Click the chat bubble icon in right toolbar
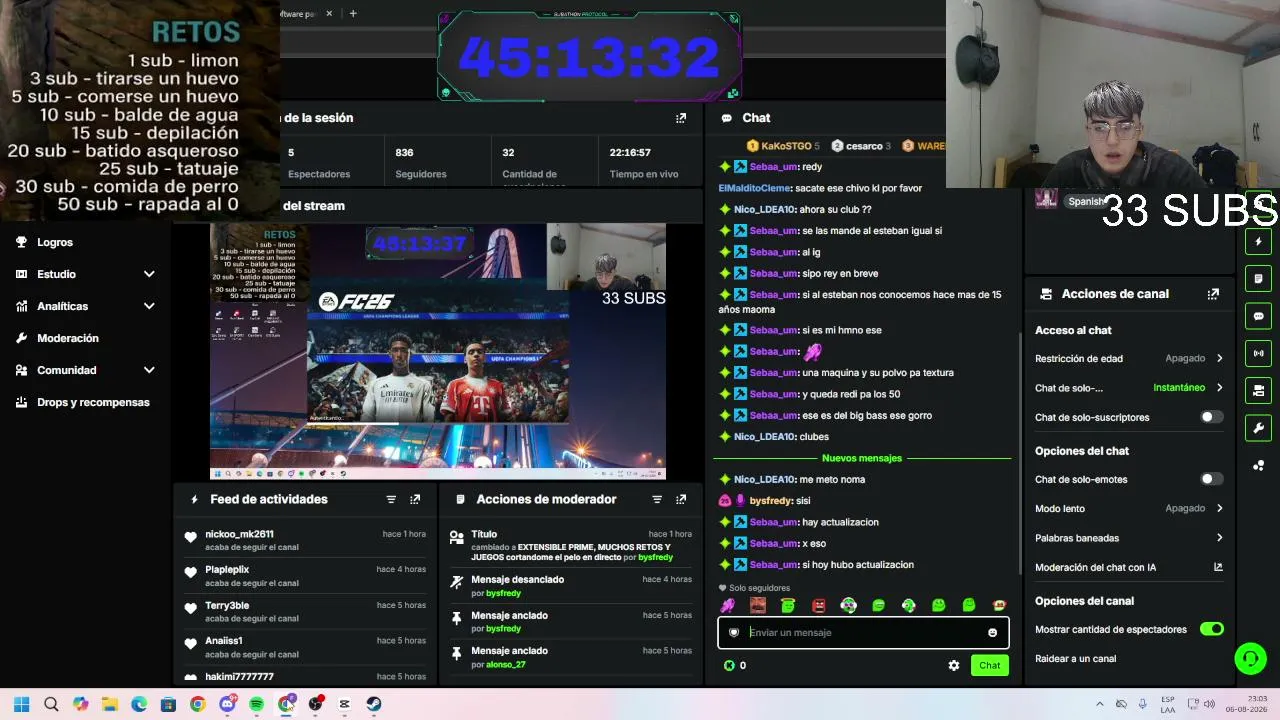The image size is (1280, 720). point(1258,316)
